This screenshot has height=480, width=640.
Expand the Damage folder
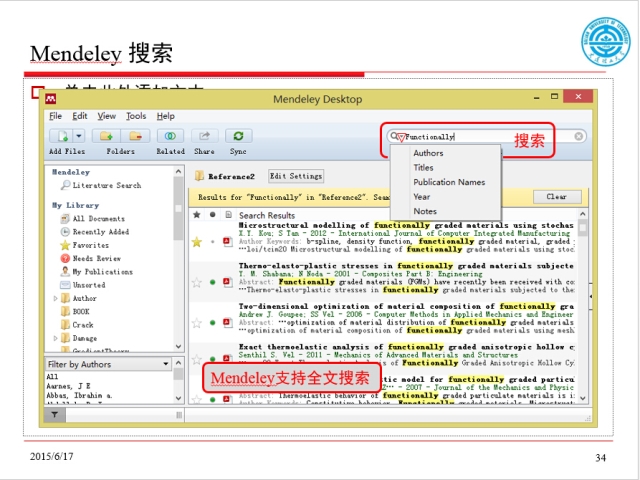pyautogui.click(x=56, y=338)
